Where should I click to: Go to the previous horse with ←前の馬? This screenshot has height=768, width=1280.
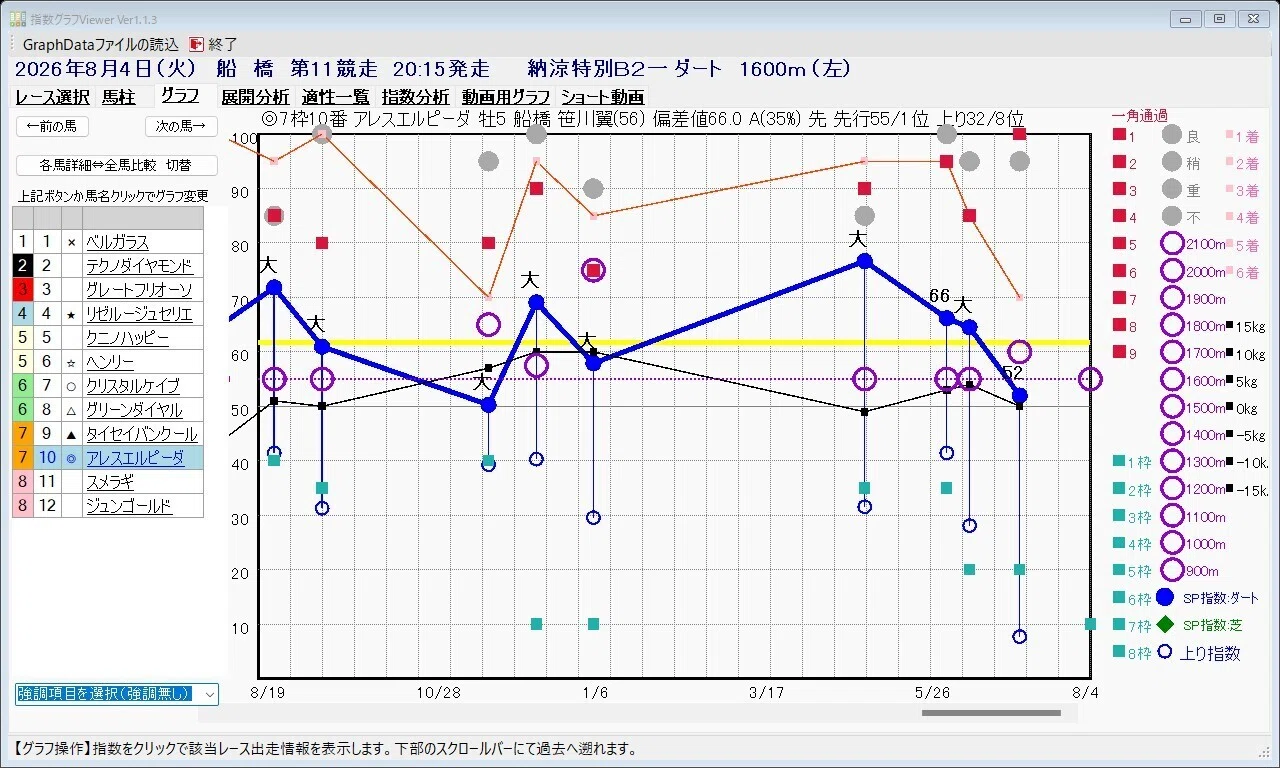click(x=53, y=126)
